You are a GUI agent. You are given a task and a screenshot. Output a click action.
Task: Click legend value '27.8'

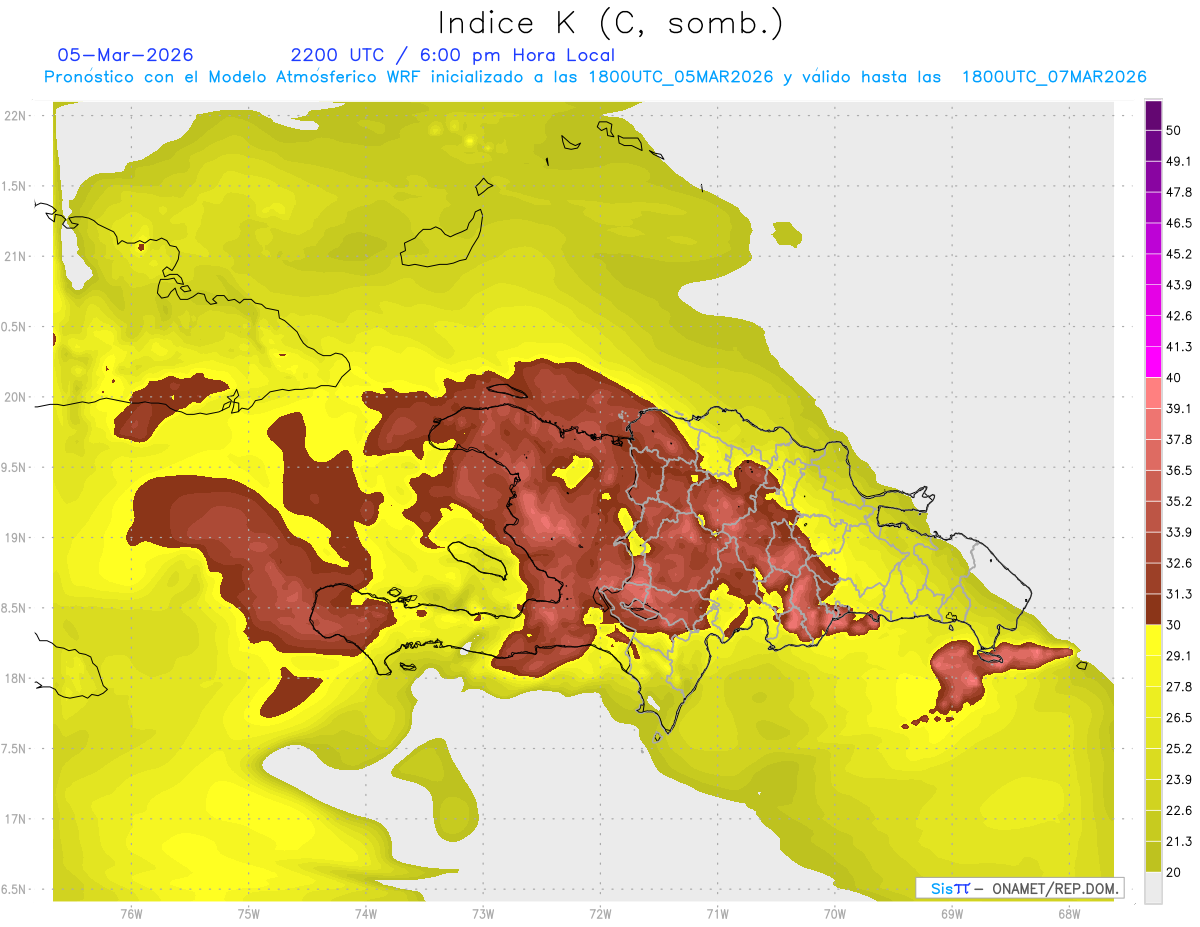click(1179, 686)
